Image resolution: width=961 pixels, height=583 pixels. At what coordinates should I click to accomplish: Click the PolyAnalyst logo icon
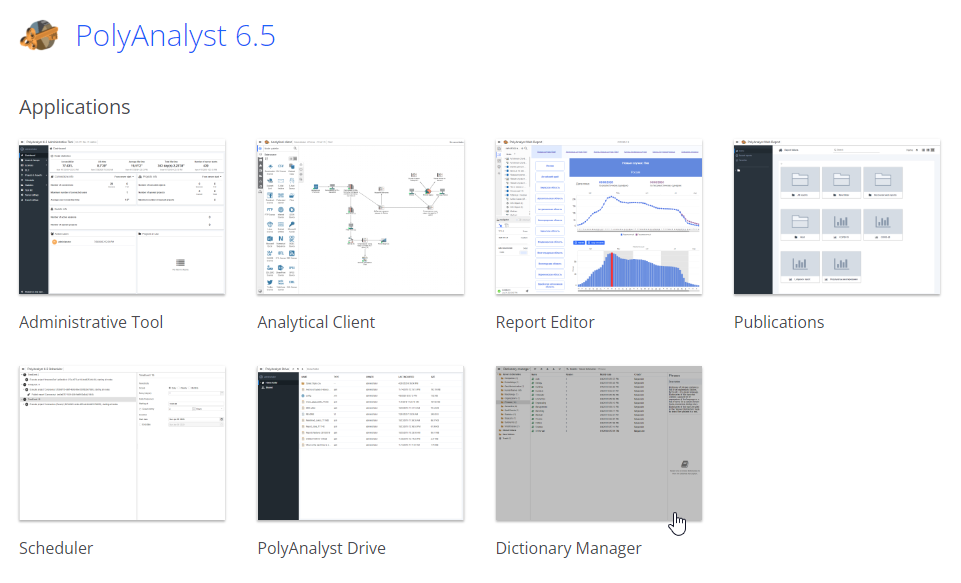coord(40,35)
